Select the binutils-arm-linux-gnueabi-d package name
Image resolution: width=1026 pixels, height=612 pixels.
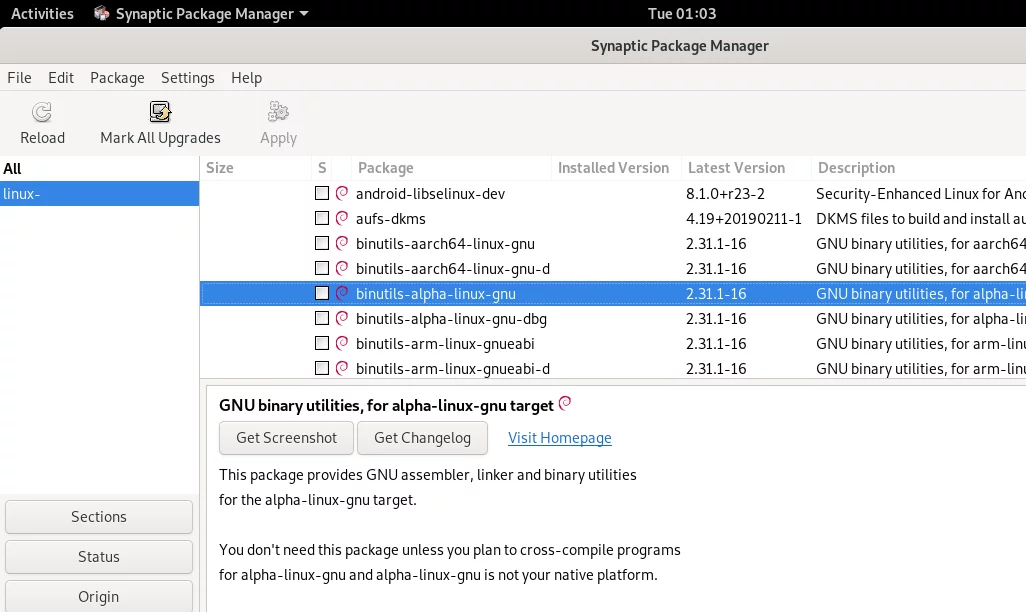point(453,369)
